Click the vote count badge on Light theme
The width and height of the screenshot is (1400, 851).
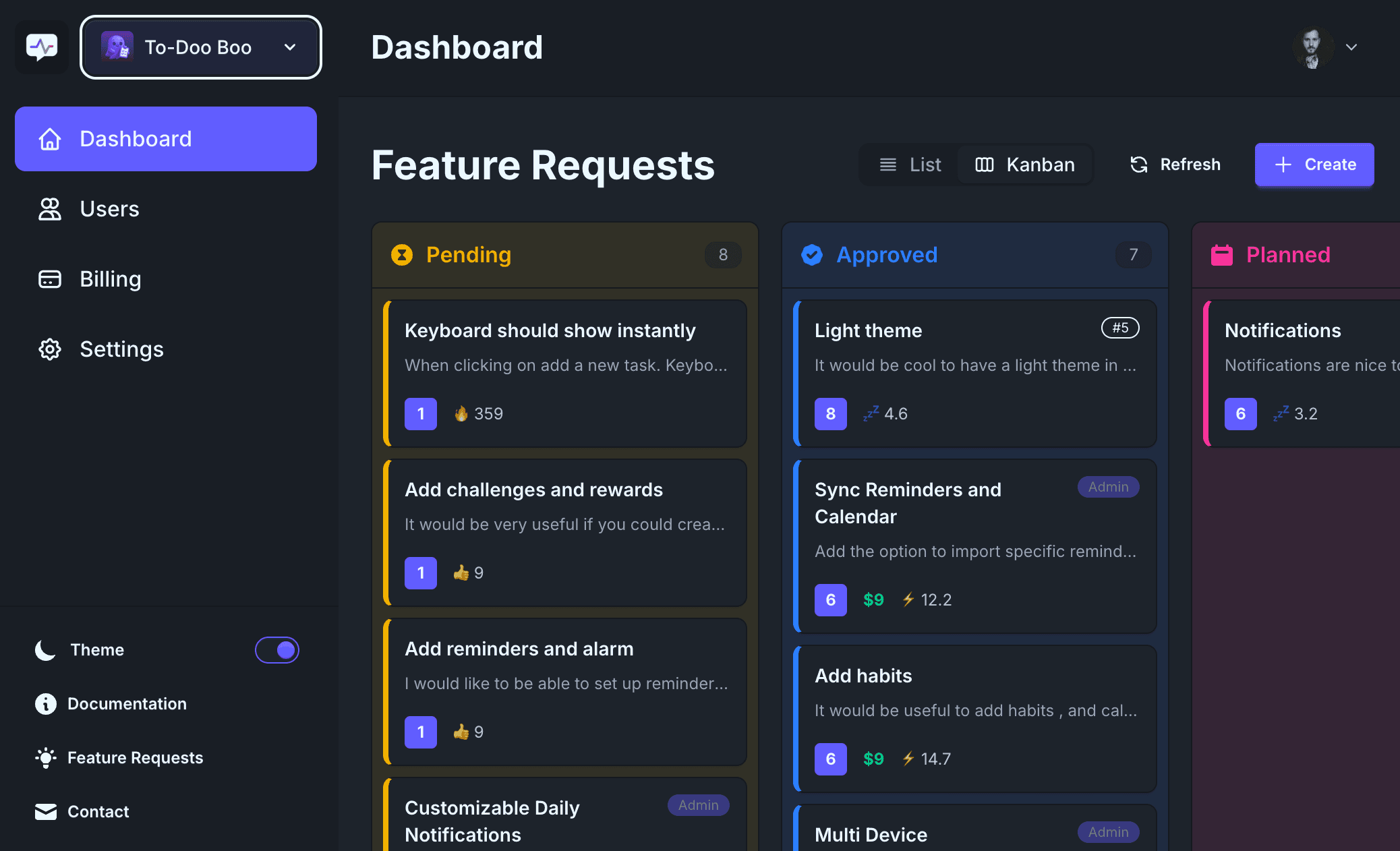click(830, 414)
